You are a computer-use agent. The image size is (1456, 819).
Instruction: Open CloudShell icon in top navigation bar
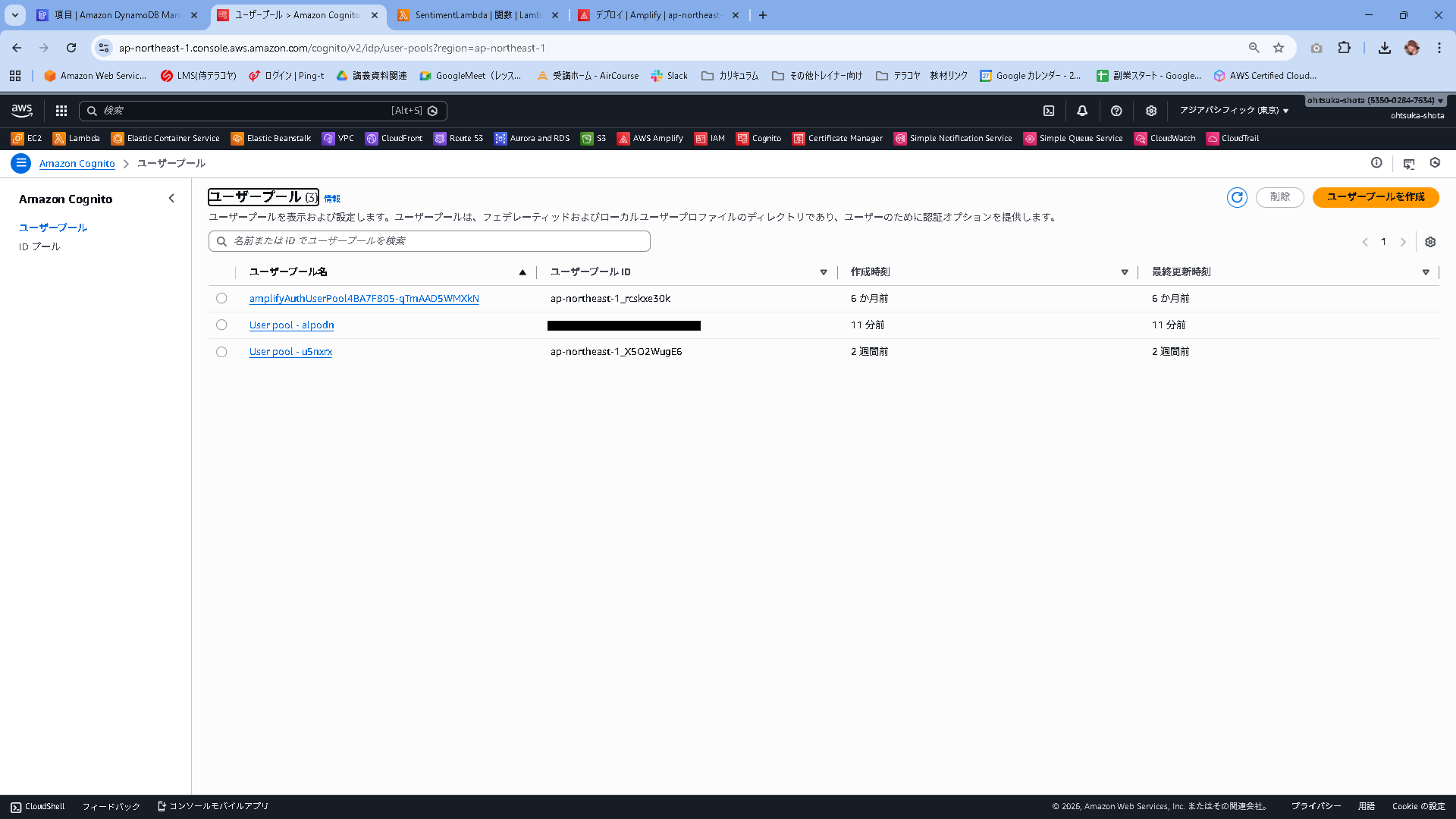point(1049,111)
